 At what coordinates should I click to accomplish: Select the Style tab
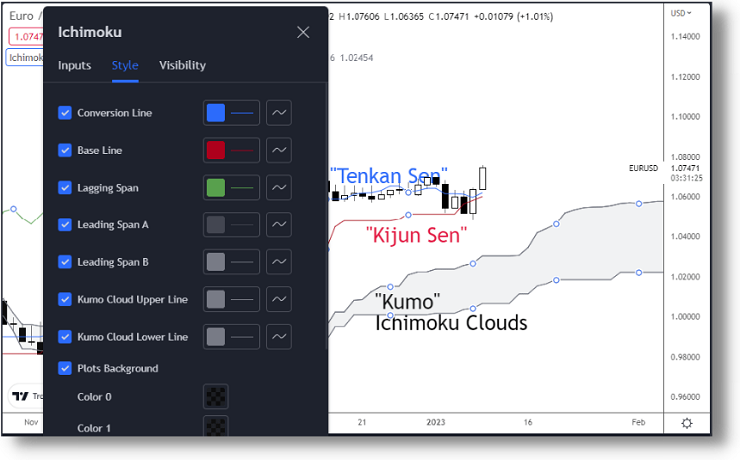click(125, 65)
